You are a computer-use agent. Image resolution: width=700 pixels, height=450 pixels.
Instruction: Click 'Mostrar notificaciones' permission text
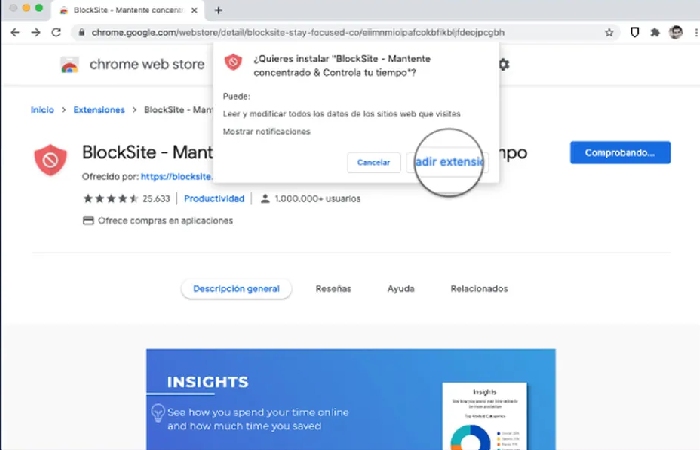pyautogui.click(x=267, y=132)
